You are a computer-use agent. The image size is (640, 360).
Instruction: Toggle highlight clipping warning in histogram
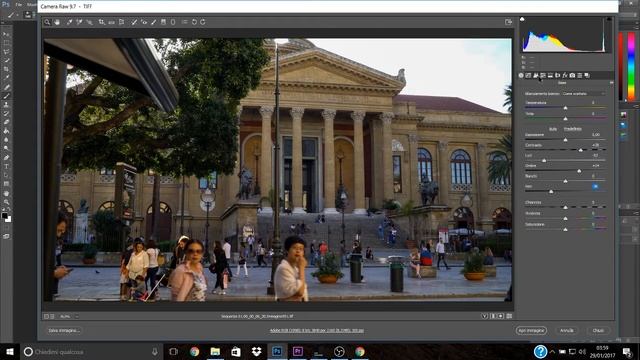(609, 19)
